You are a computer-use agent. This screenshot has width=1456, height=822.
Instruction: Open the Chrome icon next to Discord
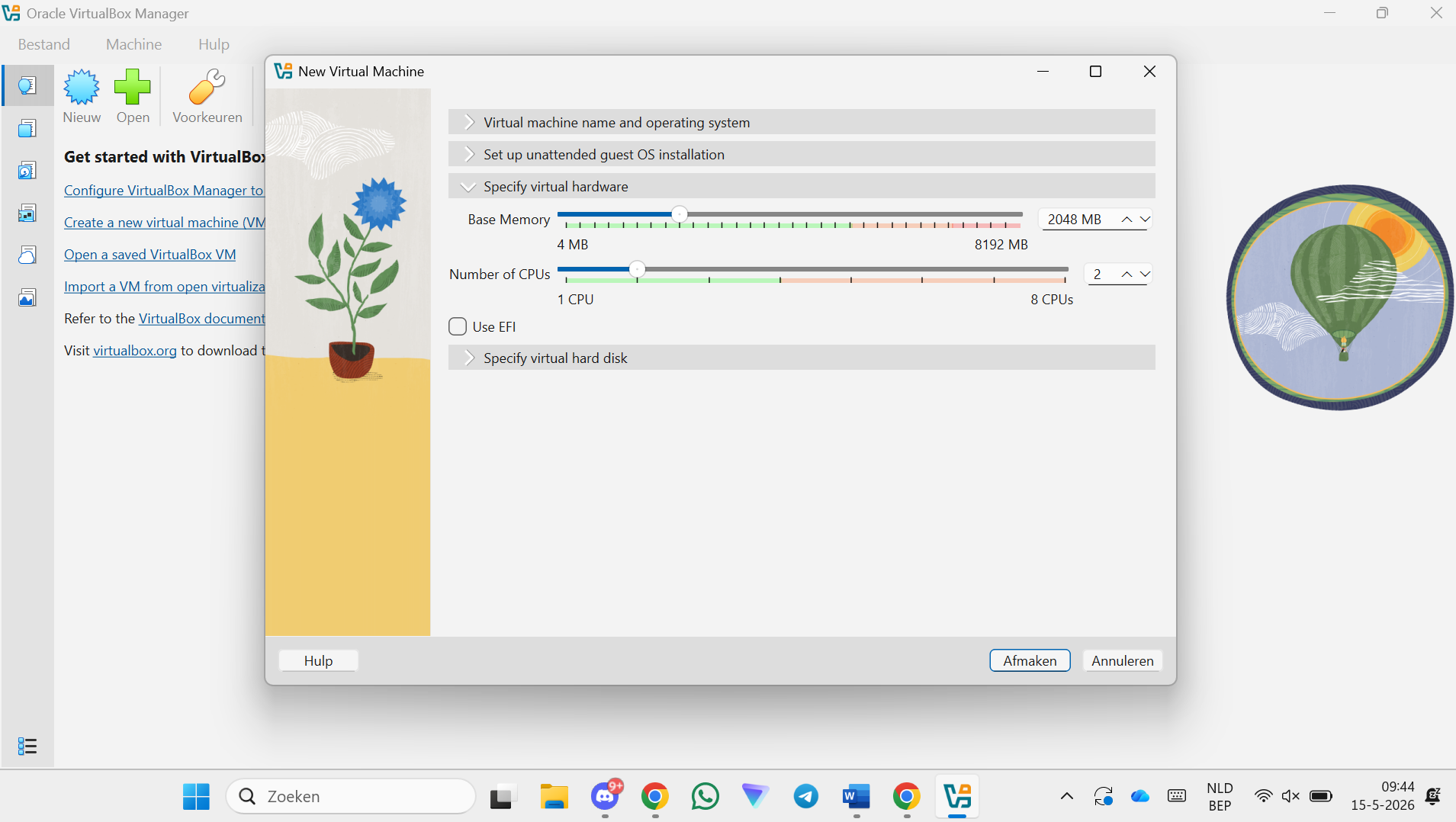[655, 796]
